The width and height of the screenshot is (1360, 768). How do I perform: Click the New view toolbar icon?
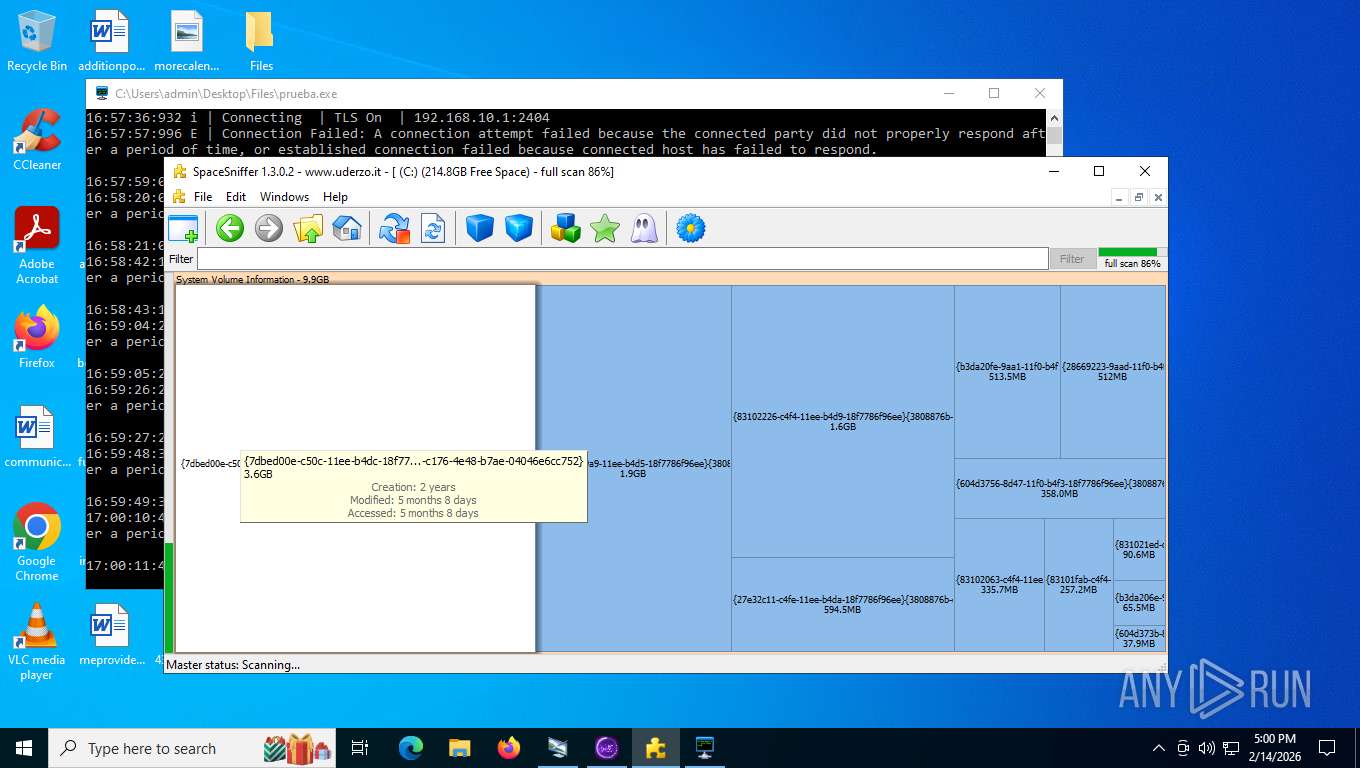coord(183,228)
